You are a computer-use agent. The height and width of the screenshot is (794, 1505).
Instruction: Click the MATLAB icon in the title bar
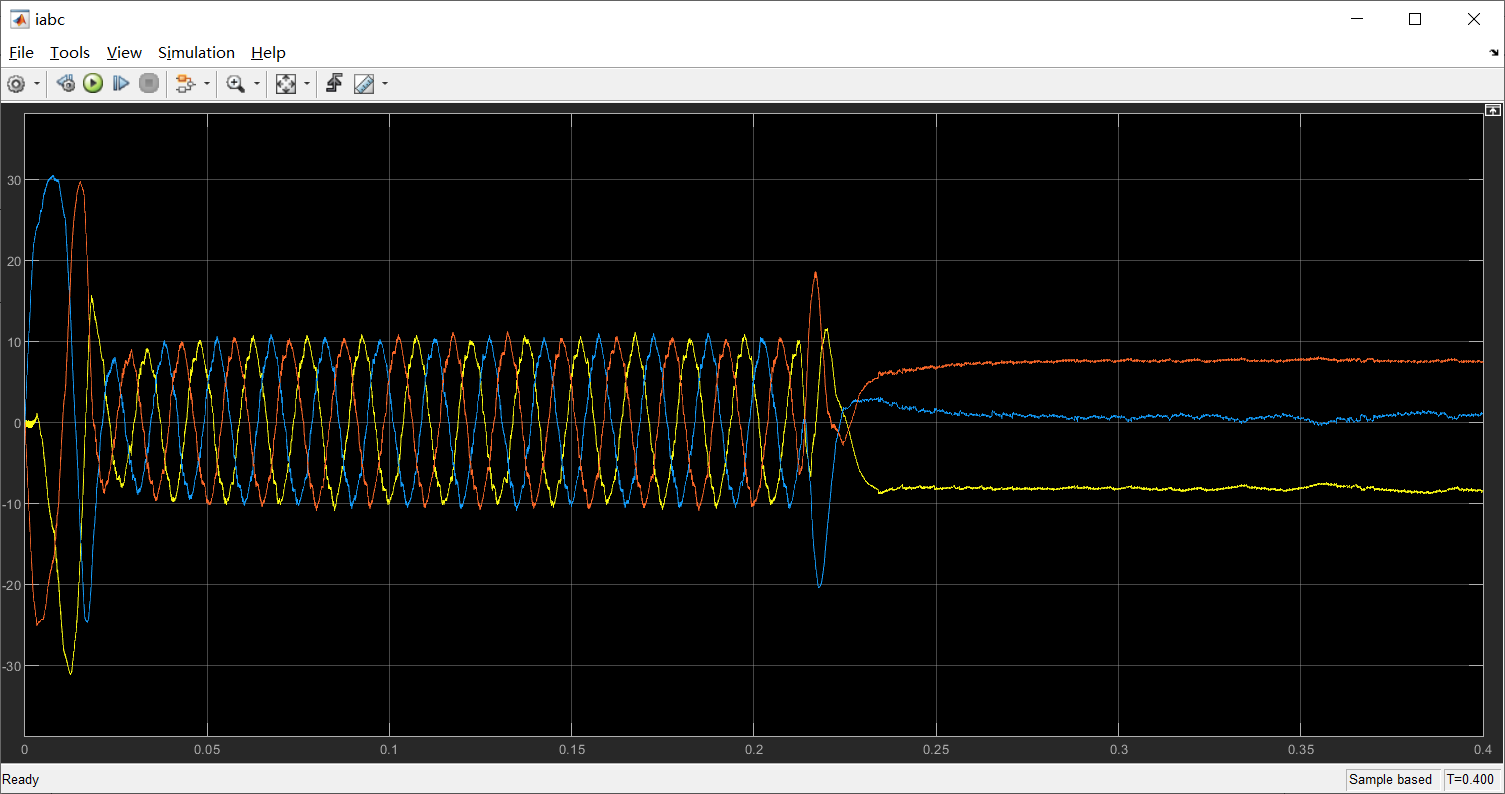coord(19,19)
